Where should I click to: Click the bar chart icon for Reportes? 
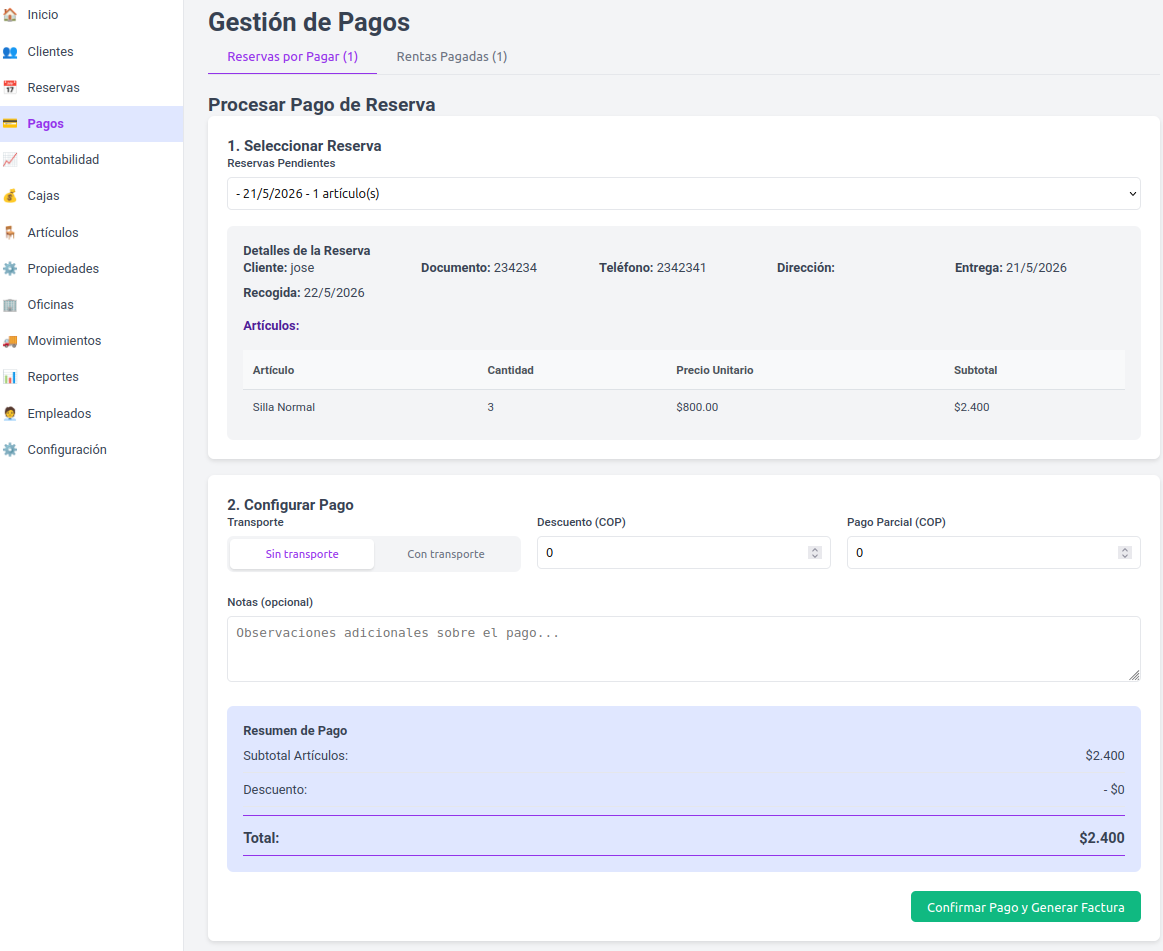tap(10, 377)
